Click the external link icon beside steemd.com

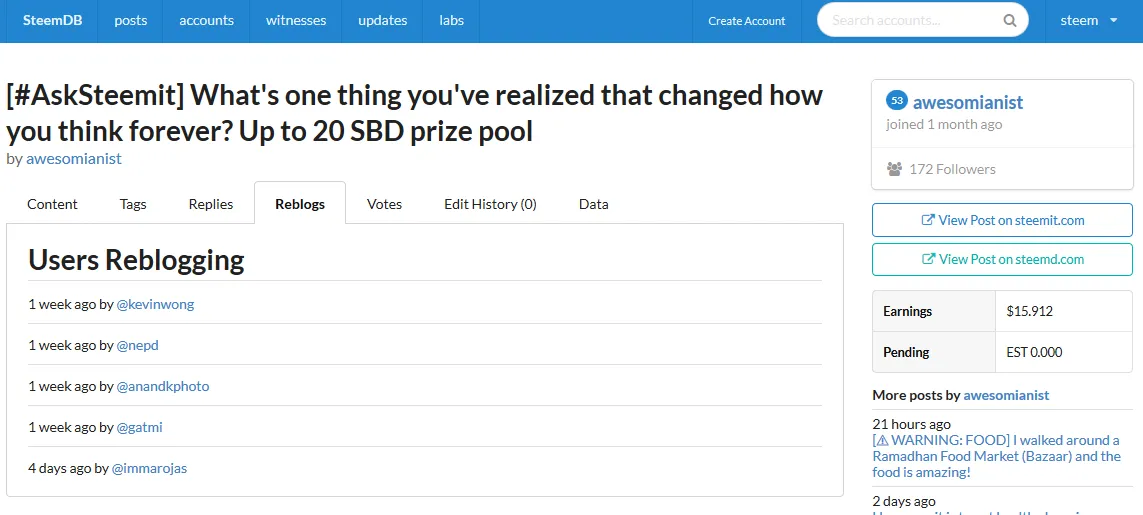pyautogui.click(x=929, y=259)
